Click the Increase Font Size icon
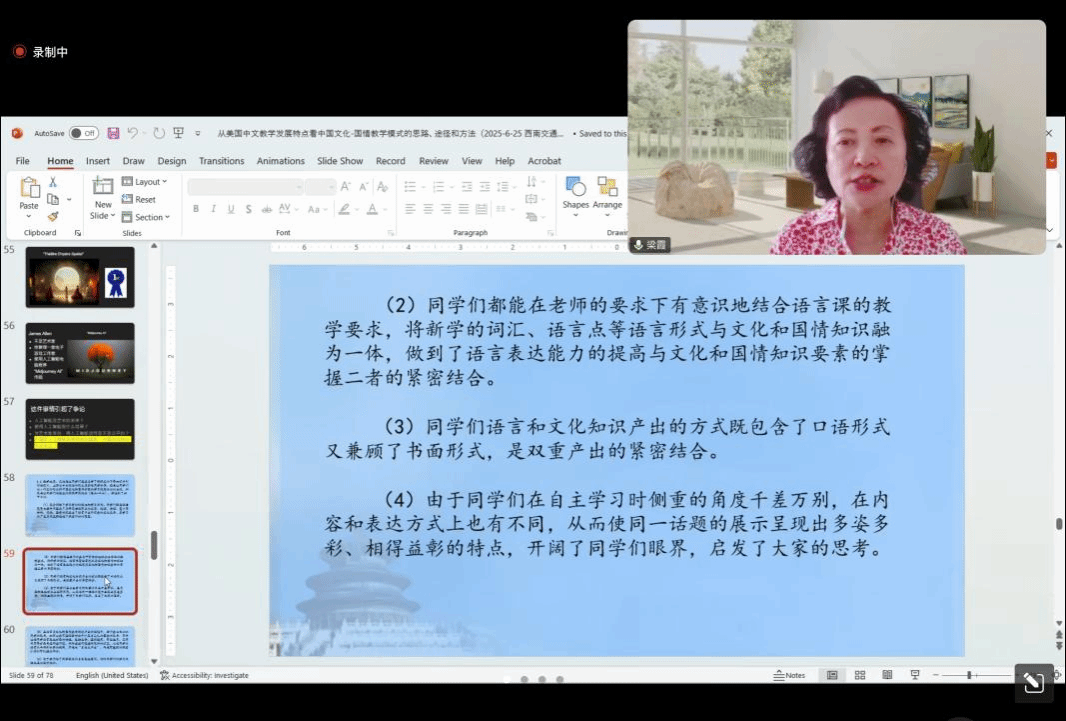 pos(345,186)
